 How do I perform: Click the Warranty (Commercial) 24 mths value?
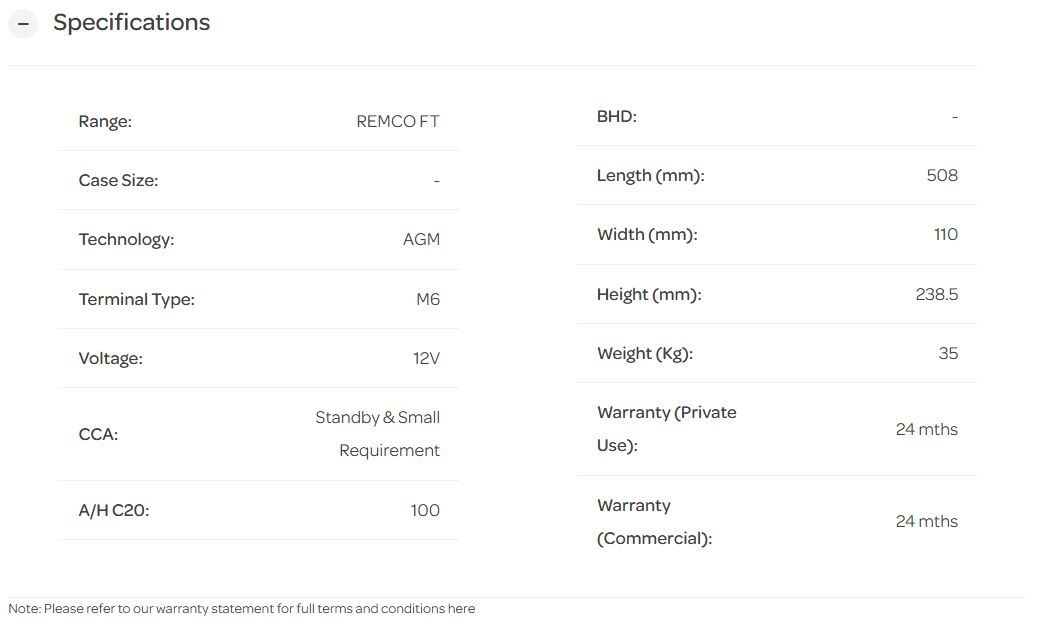point(926,521)
